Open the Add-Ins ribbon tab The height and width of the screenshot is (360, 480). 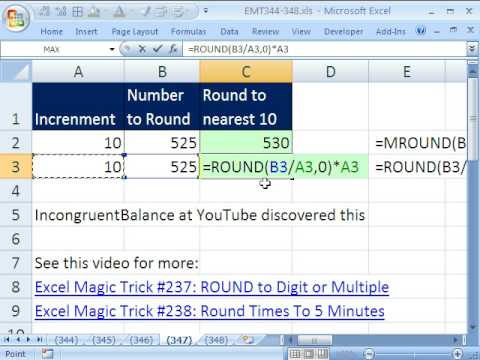click(391, 32)
